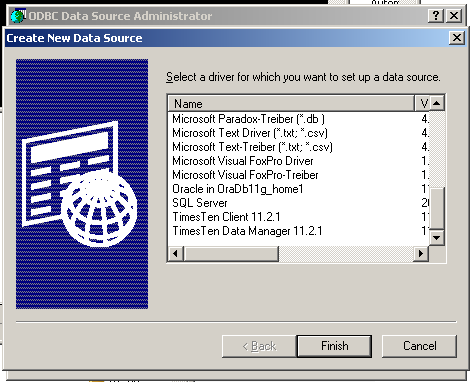
Task: Select Microsoft Visual FoxPro-Treiber row
Action: pyautogui.click(x=245, y=175)
